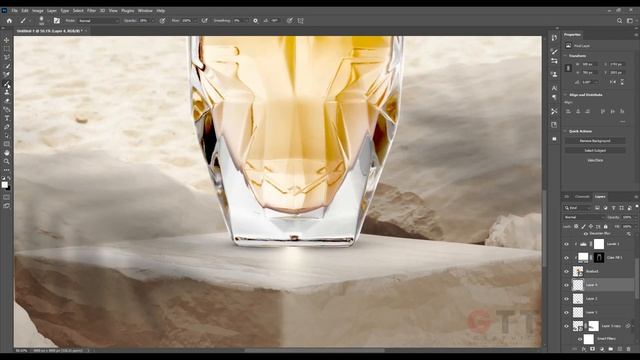Open the Layer menu

pos(52,11)
